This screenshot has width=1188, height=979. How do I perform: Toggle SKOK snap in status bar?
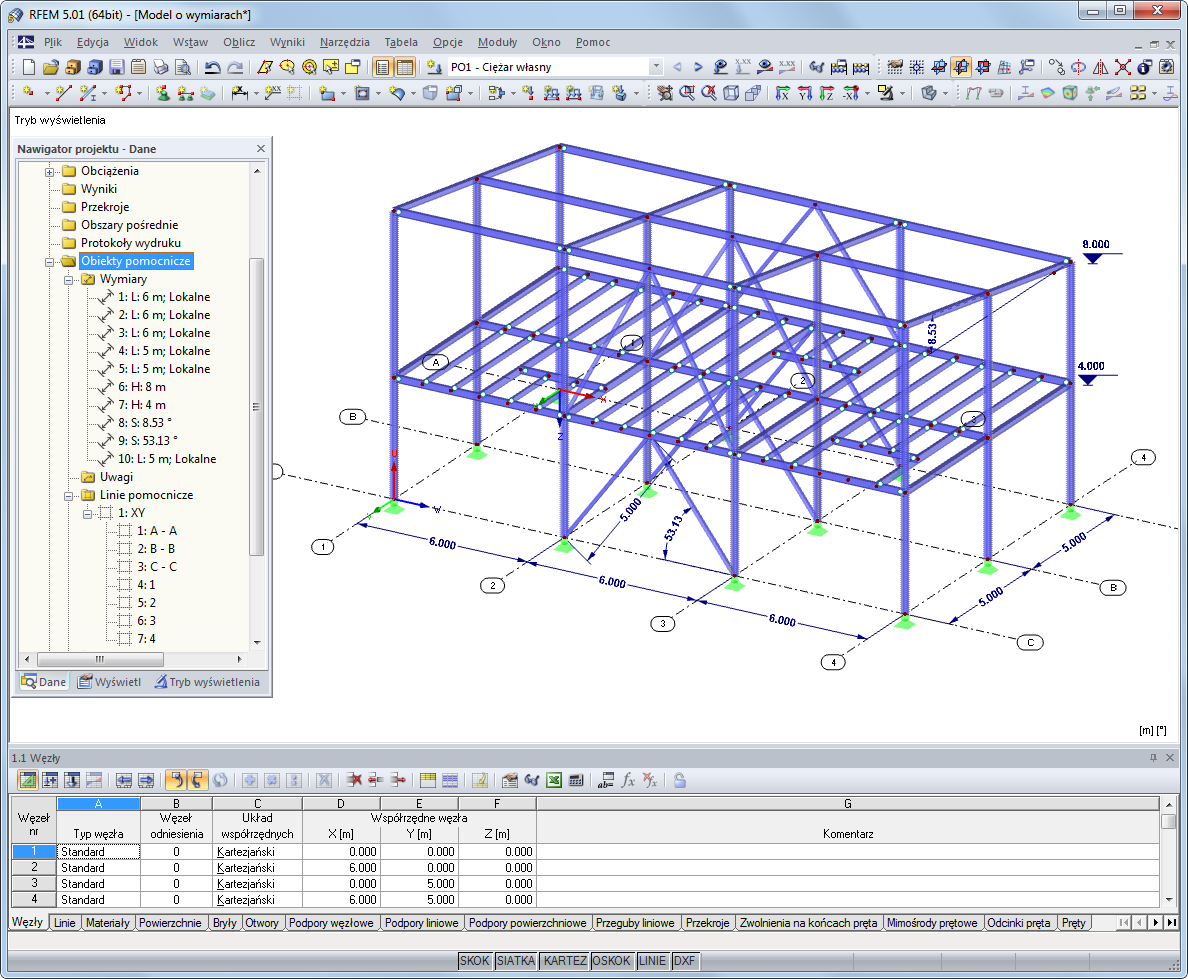475,961
